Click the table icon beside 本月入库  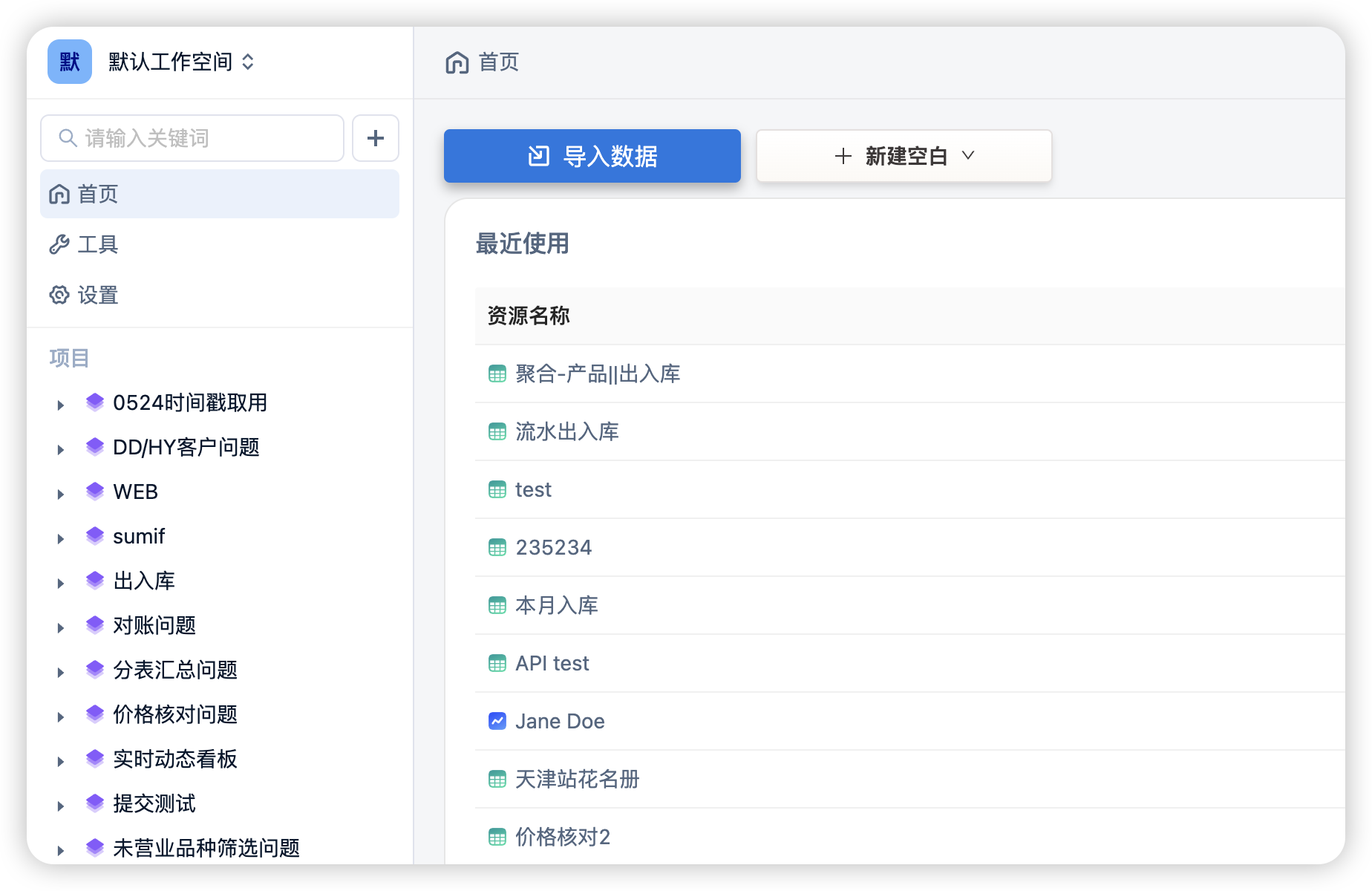[497, 605]
